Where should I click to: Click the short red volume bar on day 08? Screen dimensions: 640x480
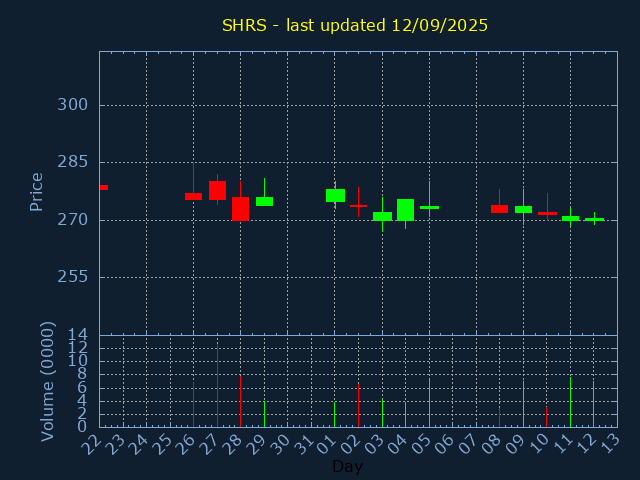pyautogui.click(x=499, y=418)
